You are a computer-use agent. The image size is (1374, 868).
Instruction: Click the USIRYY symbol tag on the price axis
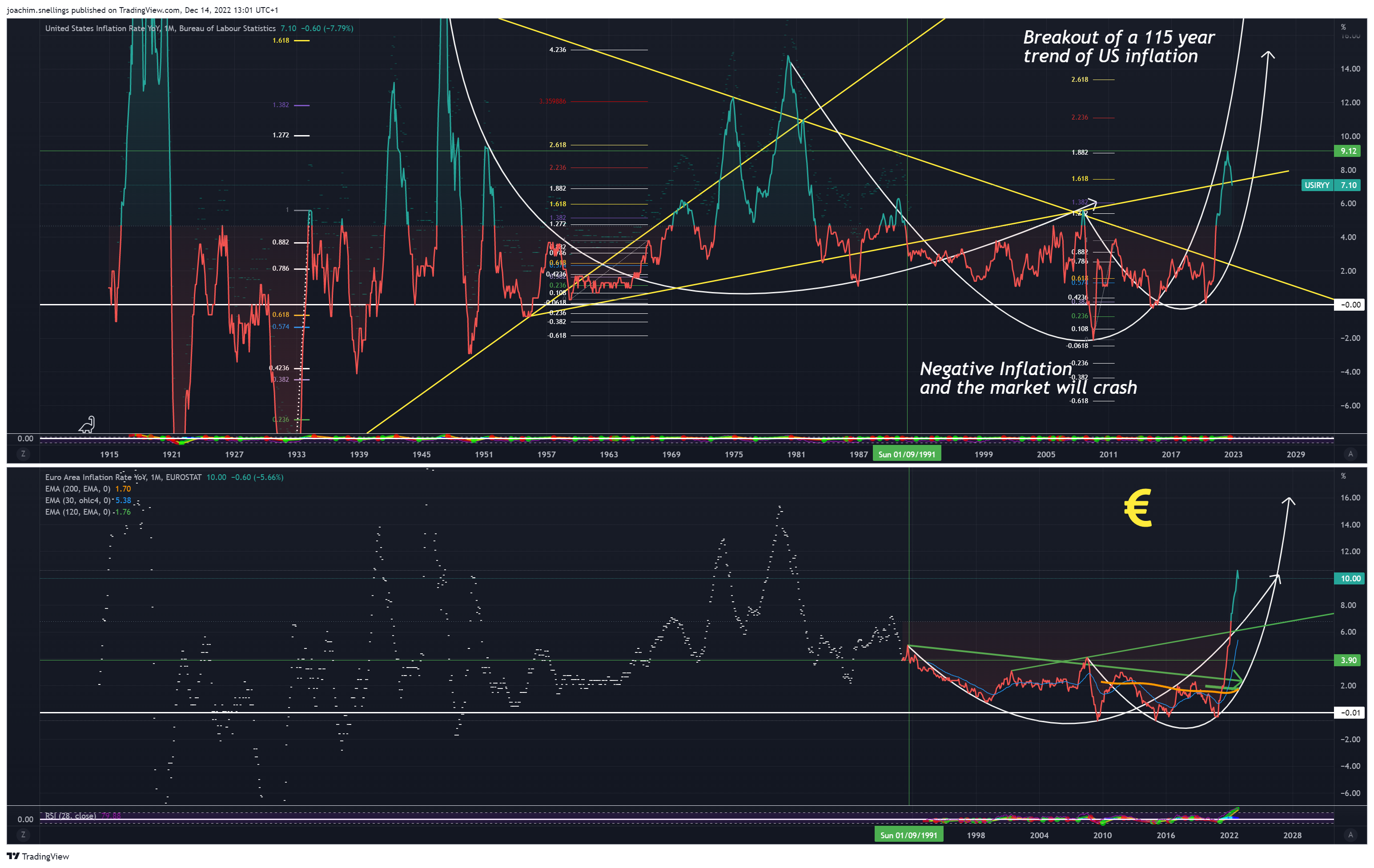tap(1317, 185)
